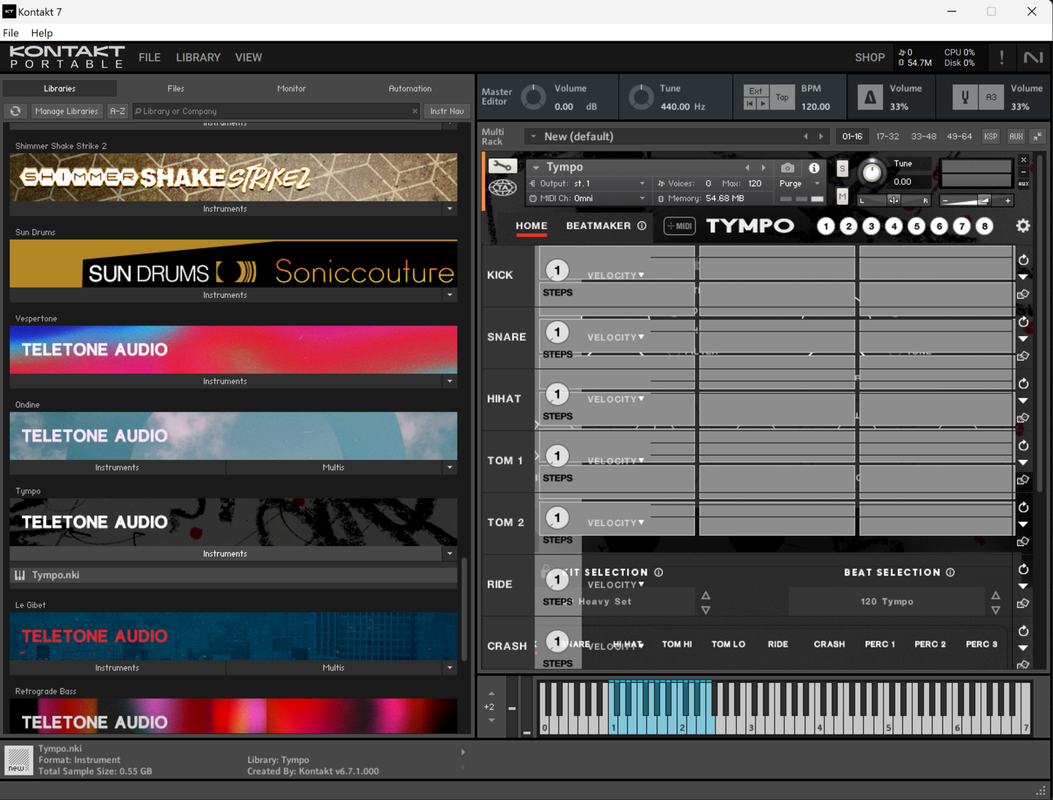Select pattern slot 1
Screen dimensions: 1053x800
pyautogui.click(x=826, y=226)
